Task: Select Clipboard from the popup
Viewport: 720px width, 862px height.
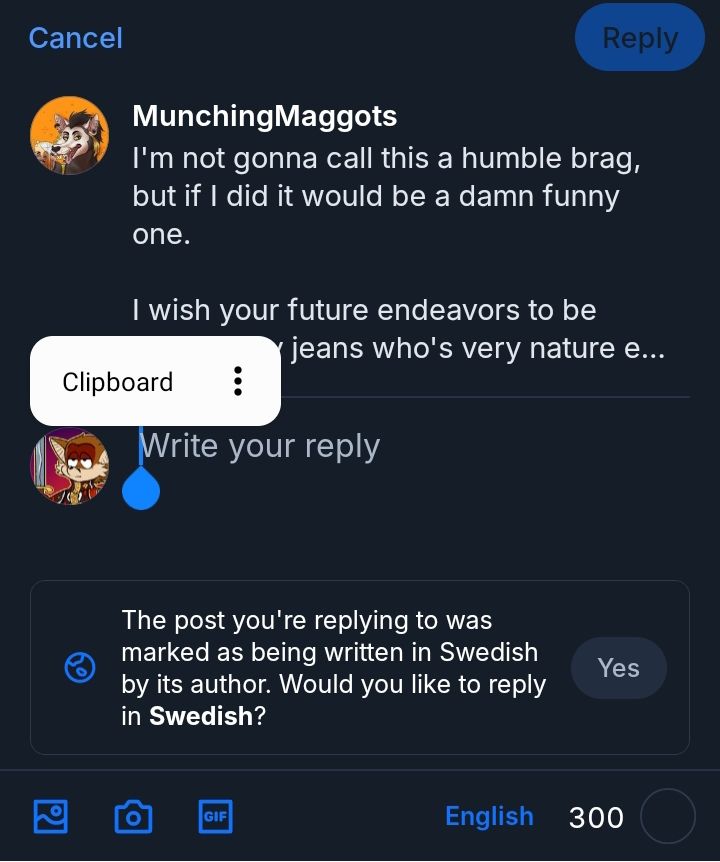Action: (118, 382)
